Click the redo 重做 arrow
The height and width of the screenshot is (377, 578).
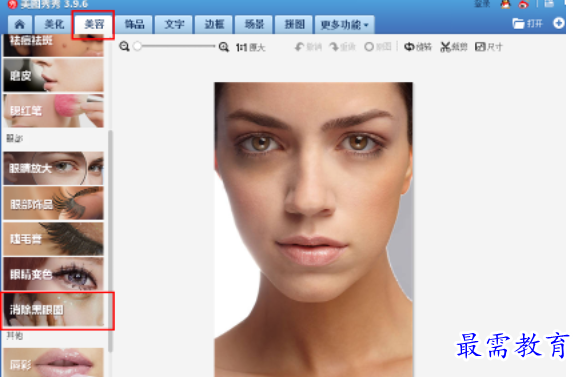(x=342, y=47)
